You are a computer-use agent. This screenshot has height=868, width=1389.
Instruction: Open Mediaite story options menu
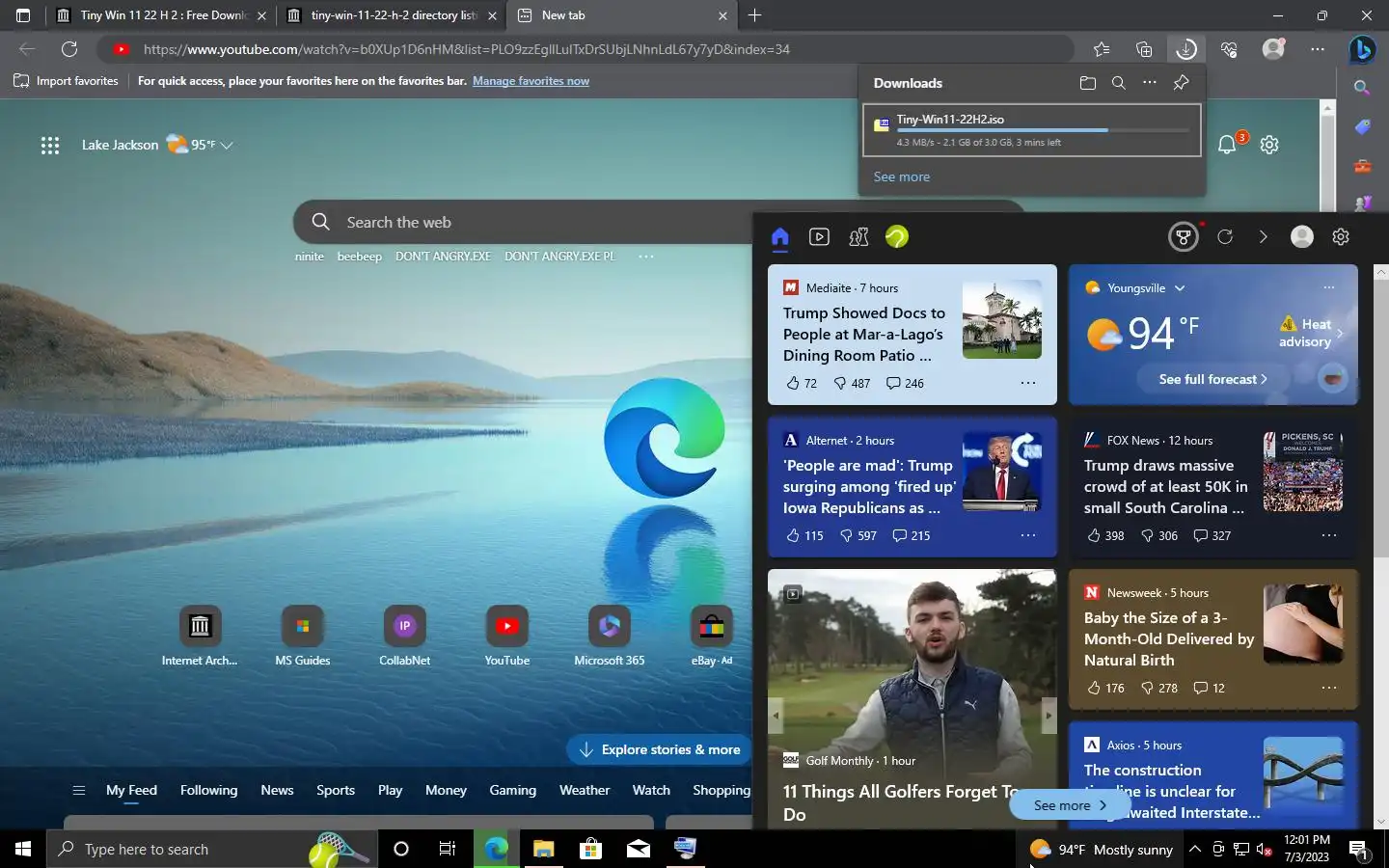coord(1028,383)
